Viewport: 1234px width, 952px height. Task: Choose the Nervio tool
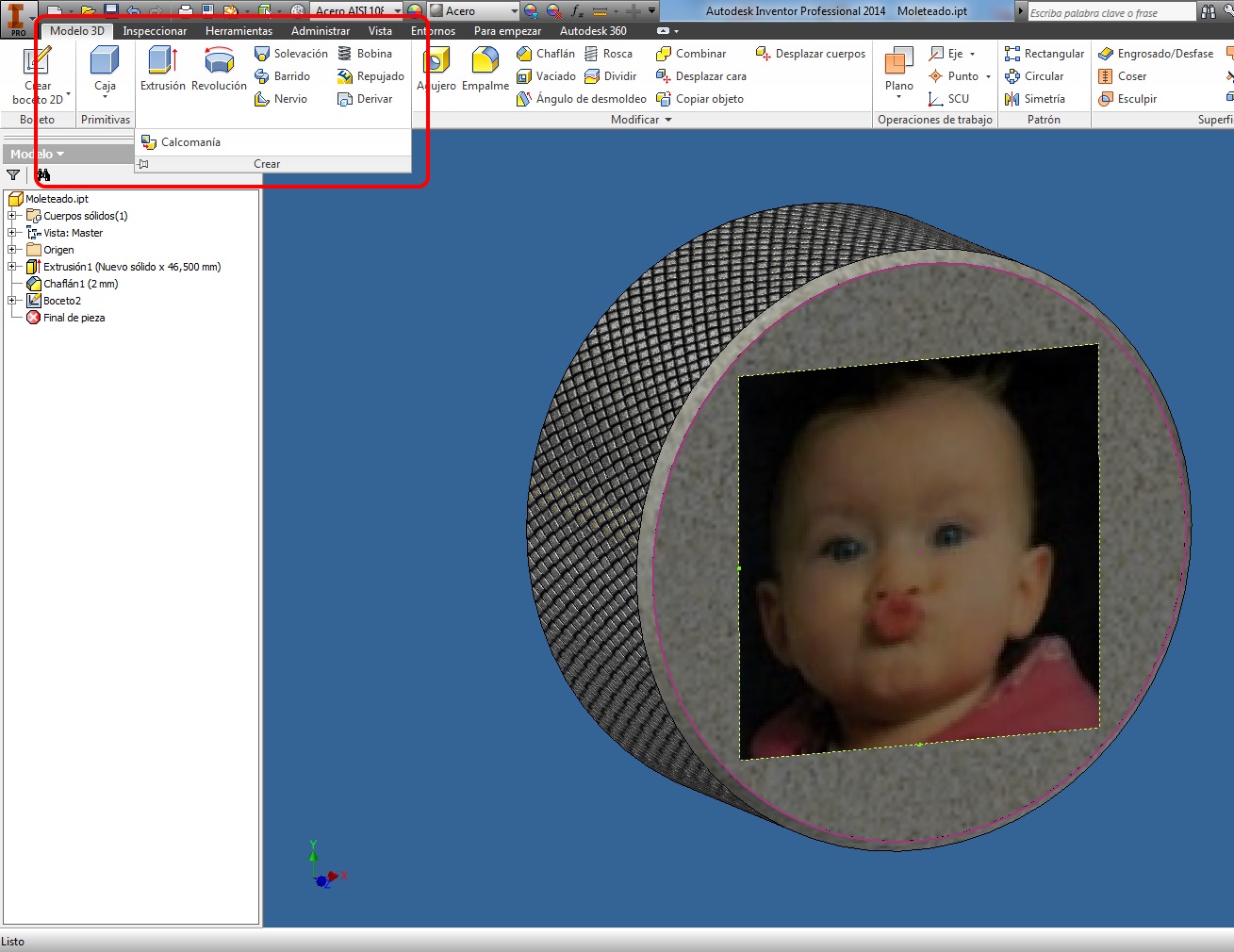tap(281, 99)
